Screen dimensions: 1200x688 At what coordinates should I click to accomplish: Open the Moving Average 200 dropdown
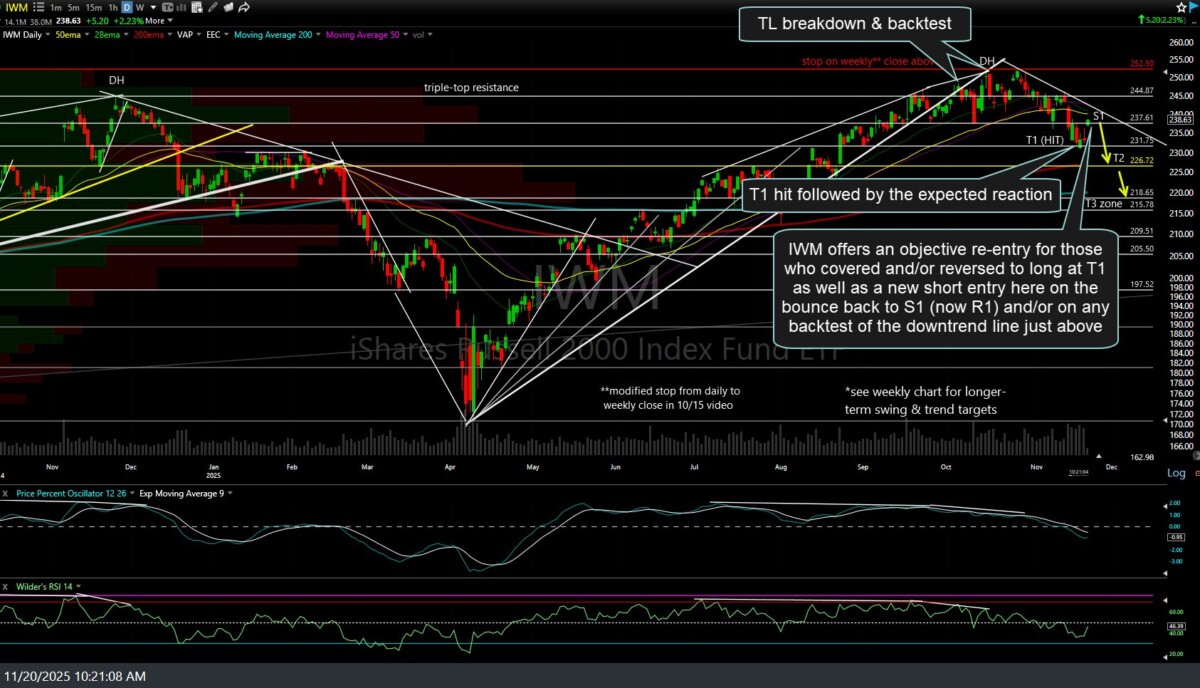[x=270, y=35]
